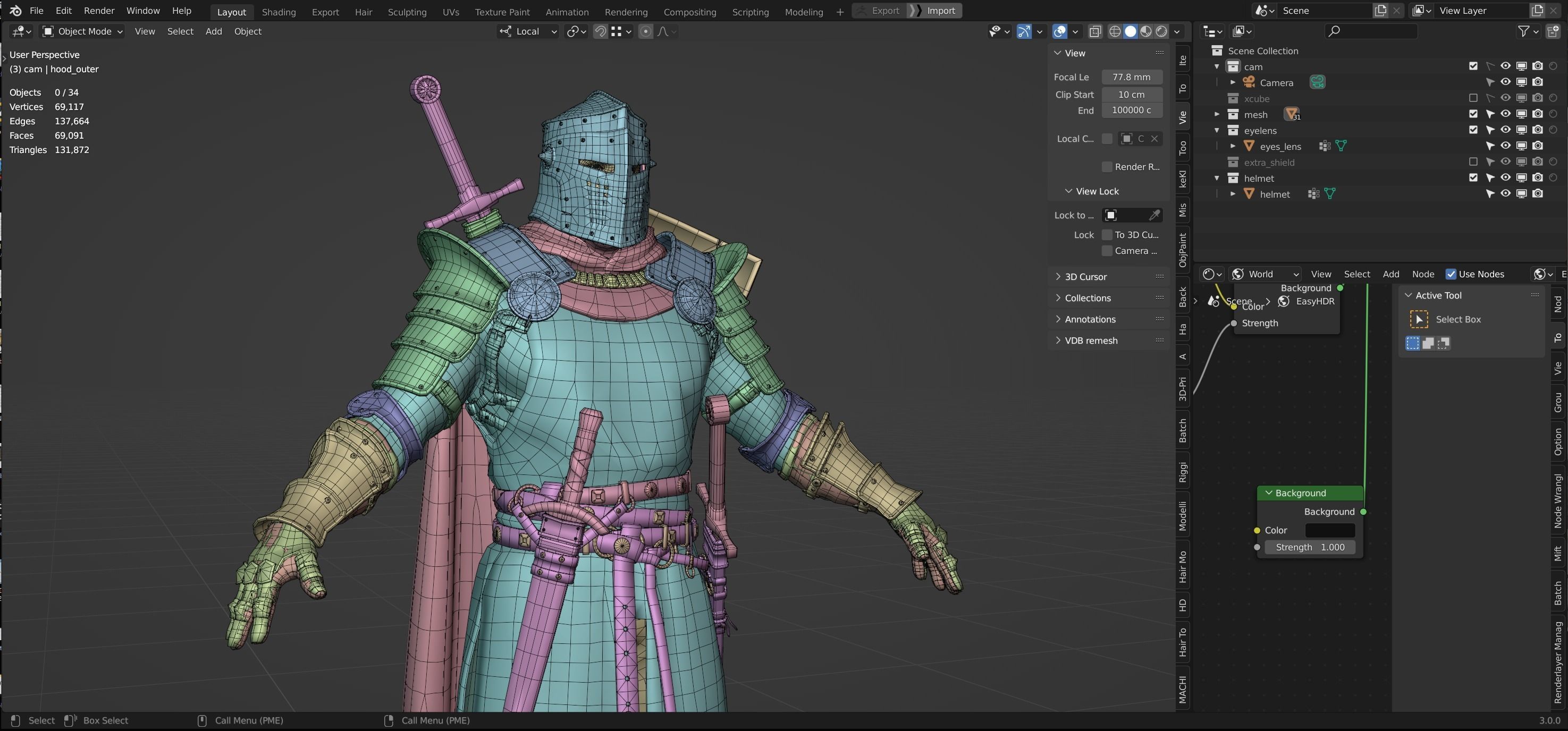
Task: Switch to the Sculpting workspace tab
Action: [x=407, y=12]
